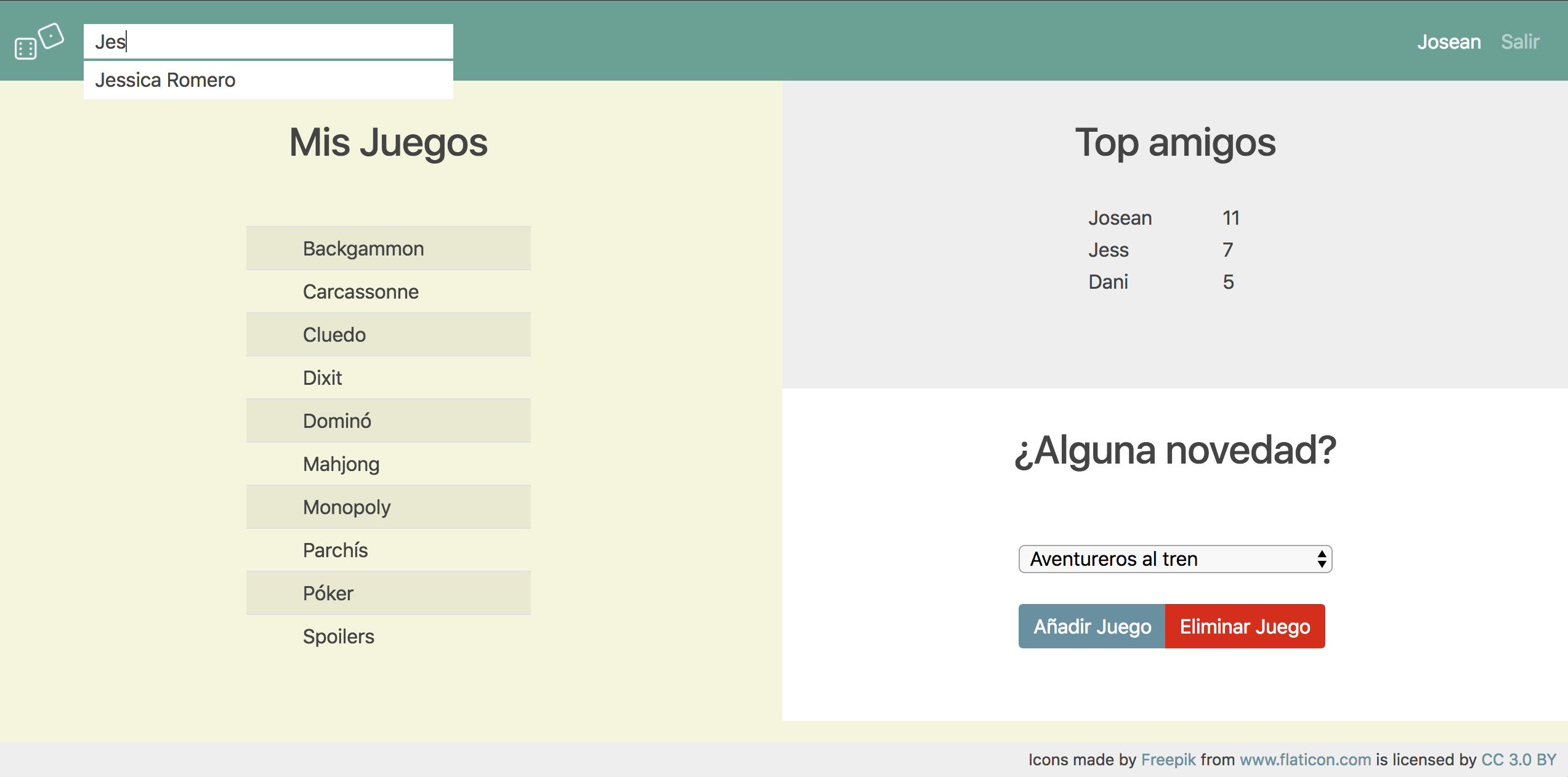This screenshot has width=1568, height=777.
Task: Select Jessica Romero autocomplete suggestion
Action: (x=166, y=81)
